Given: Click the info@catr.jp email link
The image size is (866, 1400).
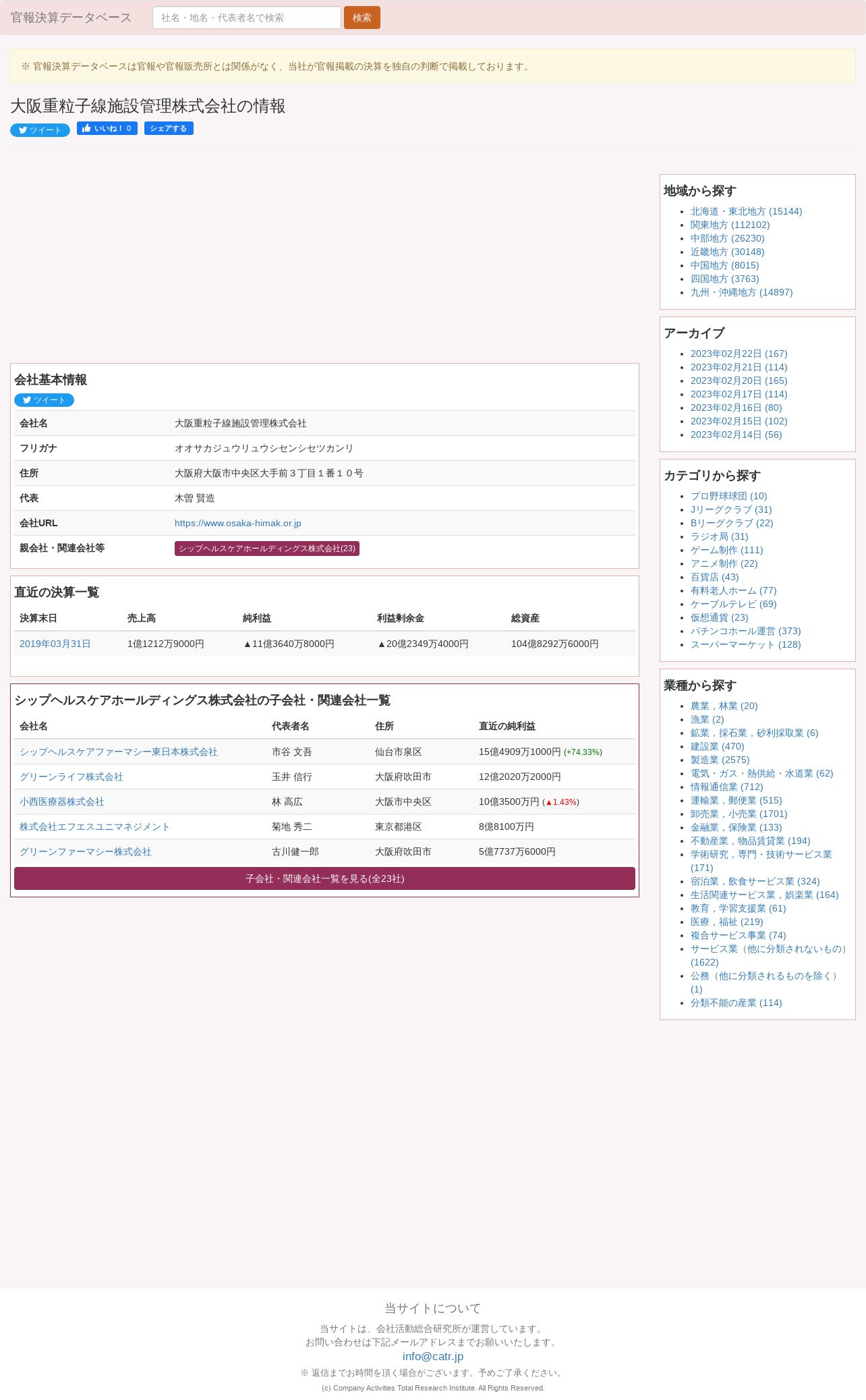Looking at the screenshot, I should (x=433, y=1356).
